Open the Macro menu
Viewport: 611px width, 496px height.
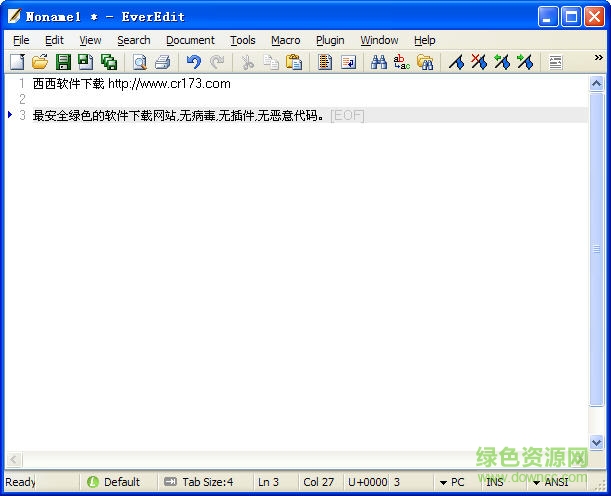coord(286,40)
